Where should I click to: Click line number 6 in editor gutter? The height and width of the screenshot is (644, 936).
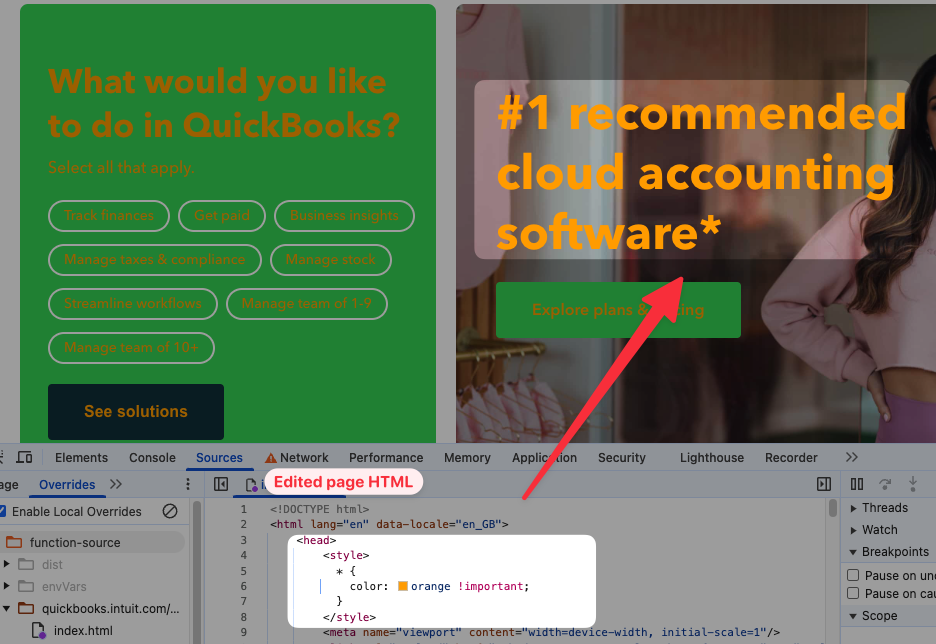(244, 586)
